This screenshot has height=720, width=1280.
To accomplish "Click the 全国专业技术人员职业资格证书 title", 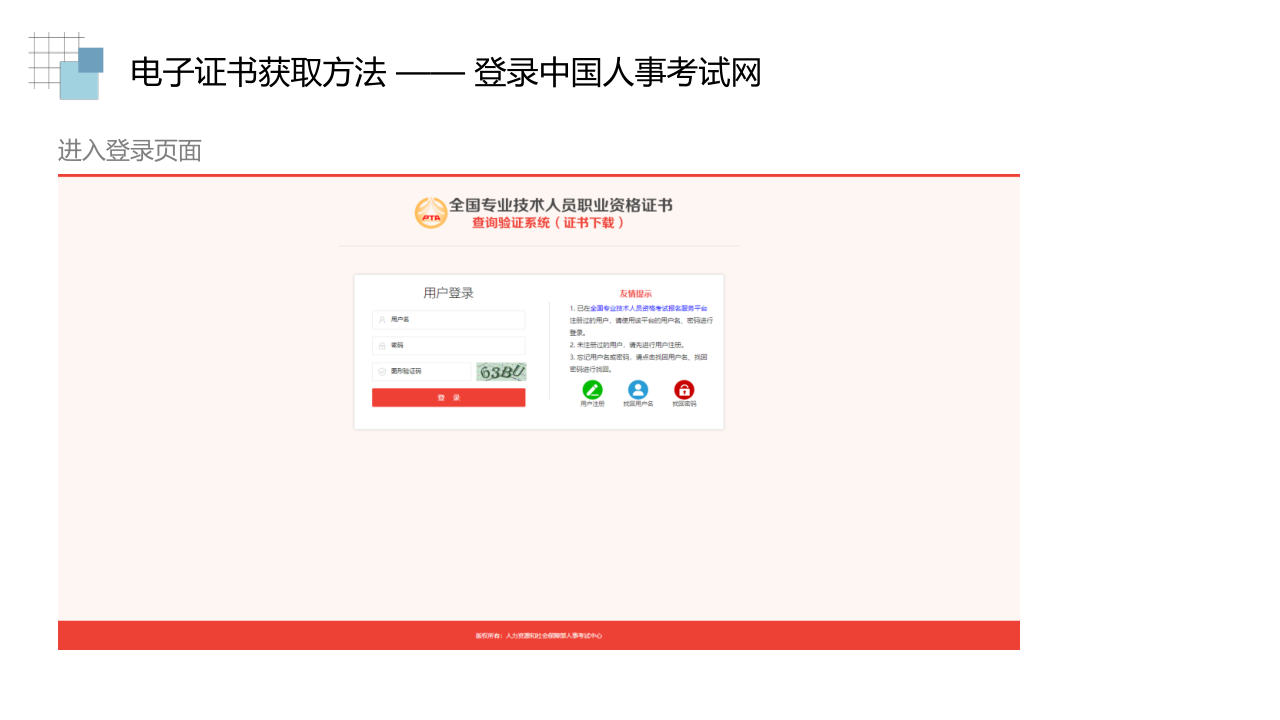I will (561, 205).
